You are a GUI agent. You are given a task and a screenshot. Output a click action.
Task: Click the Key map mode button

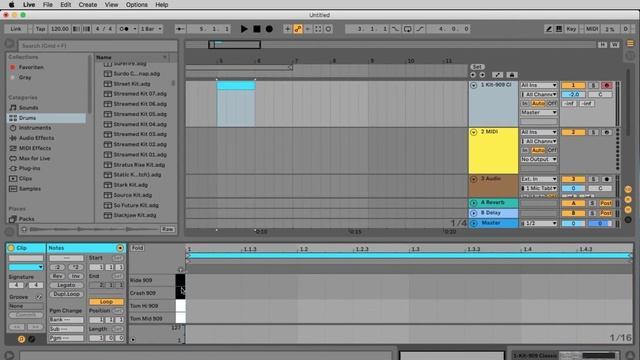pyautogui.click(x=571, y=29)
